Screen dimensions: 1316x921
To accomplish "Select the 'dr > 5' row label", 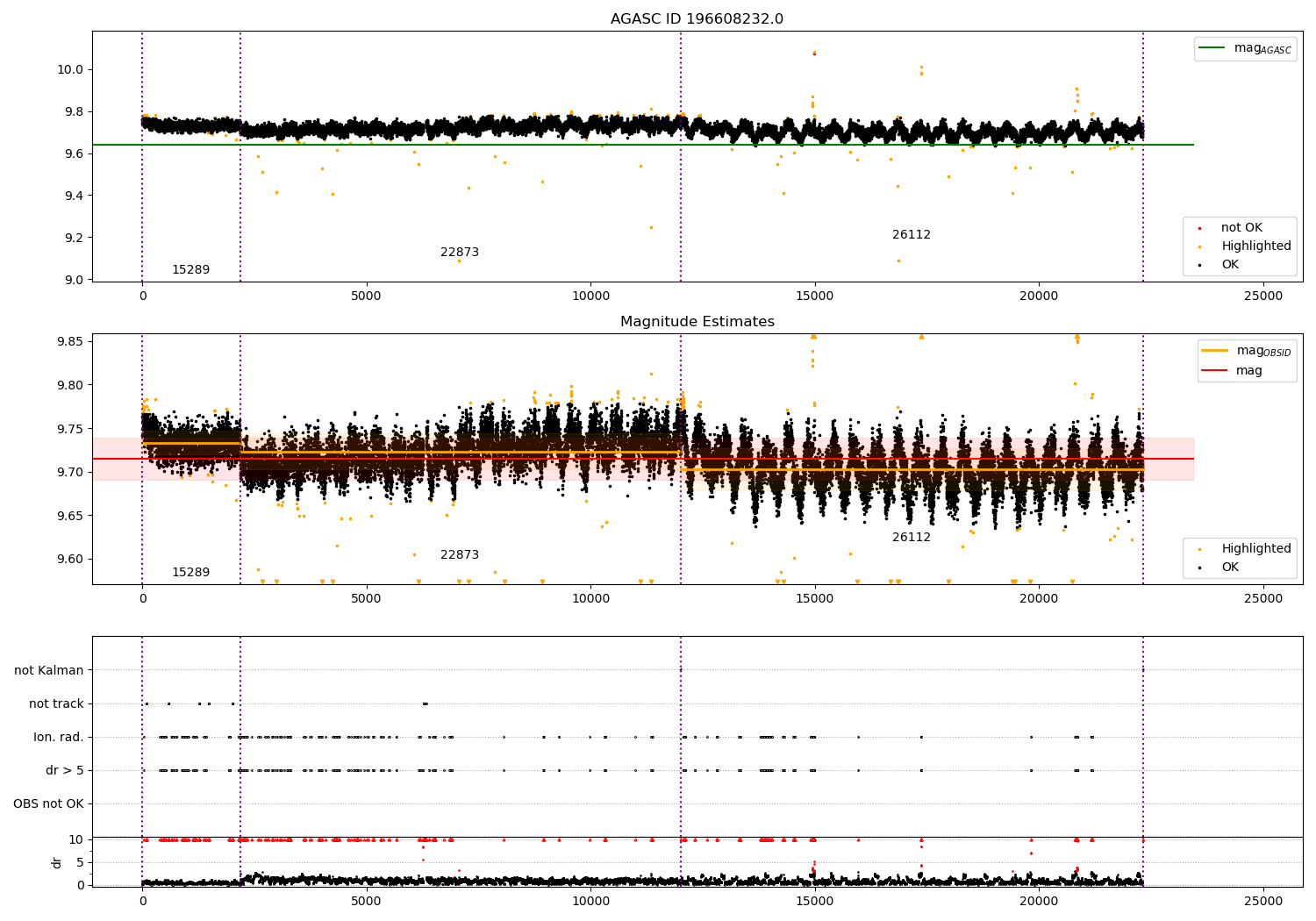I will click(x=65, y=770).
